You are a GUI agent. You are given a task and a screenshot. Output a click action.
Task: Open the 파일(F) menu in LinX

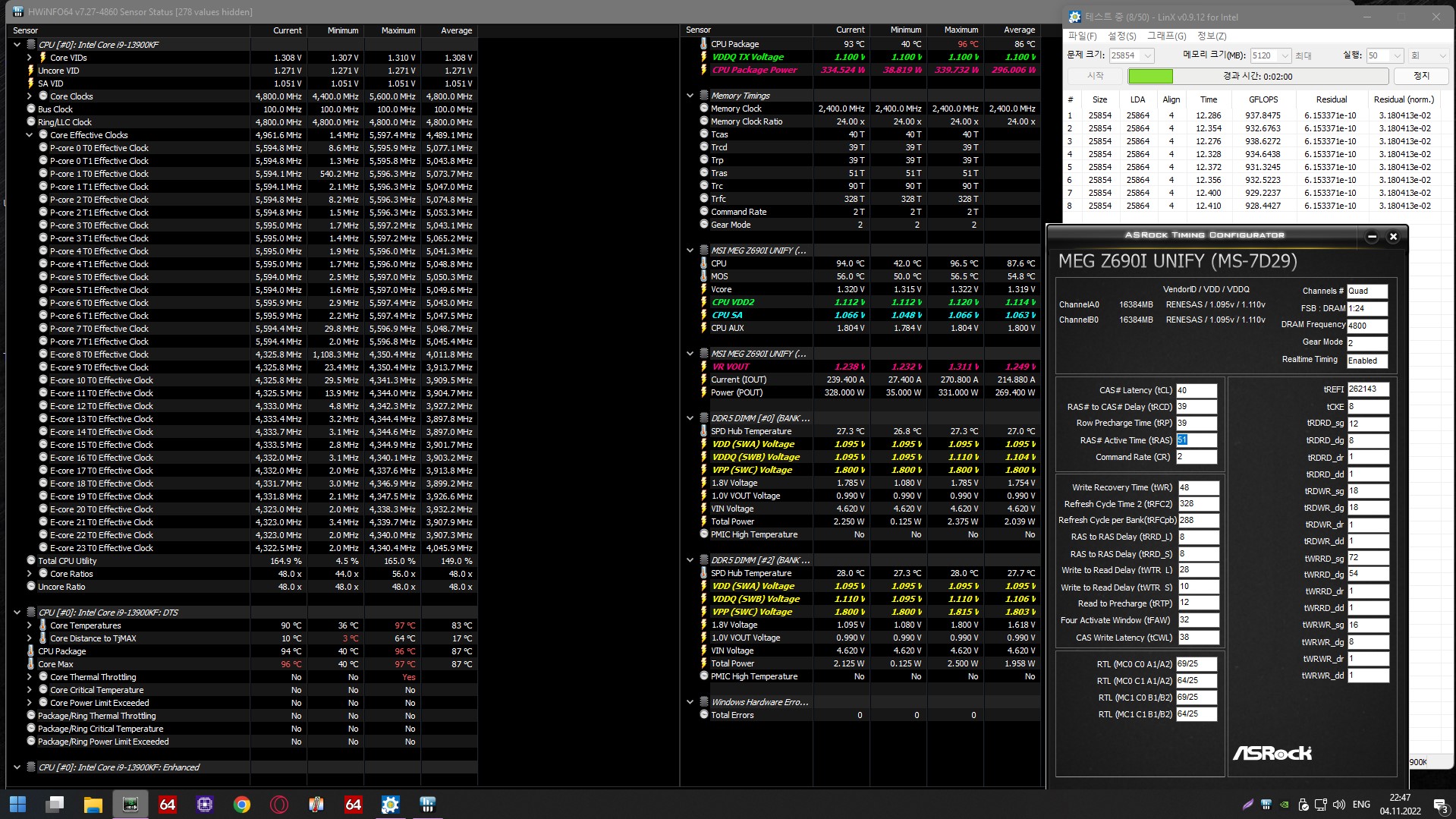coord(1082,36)
